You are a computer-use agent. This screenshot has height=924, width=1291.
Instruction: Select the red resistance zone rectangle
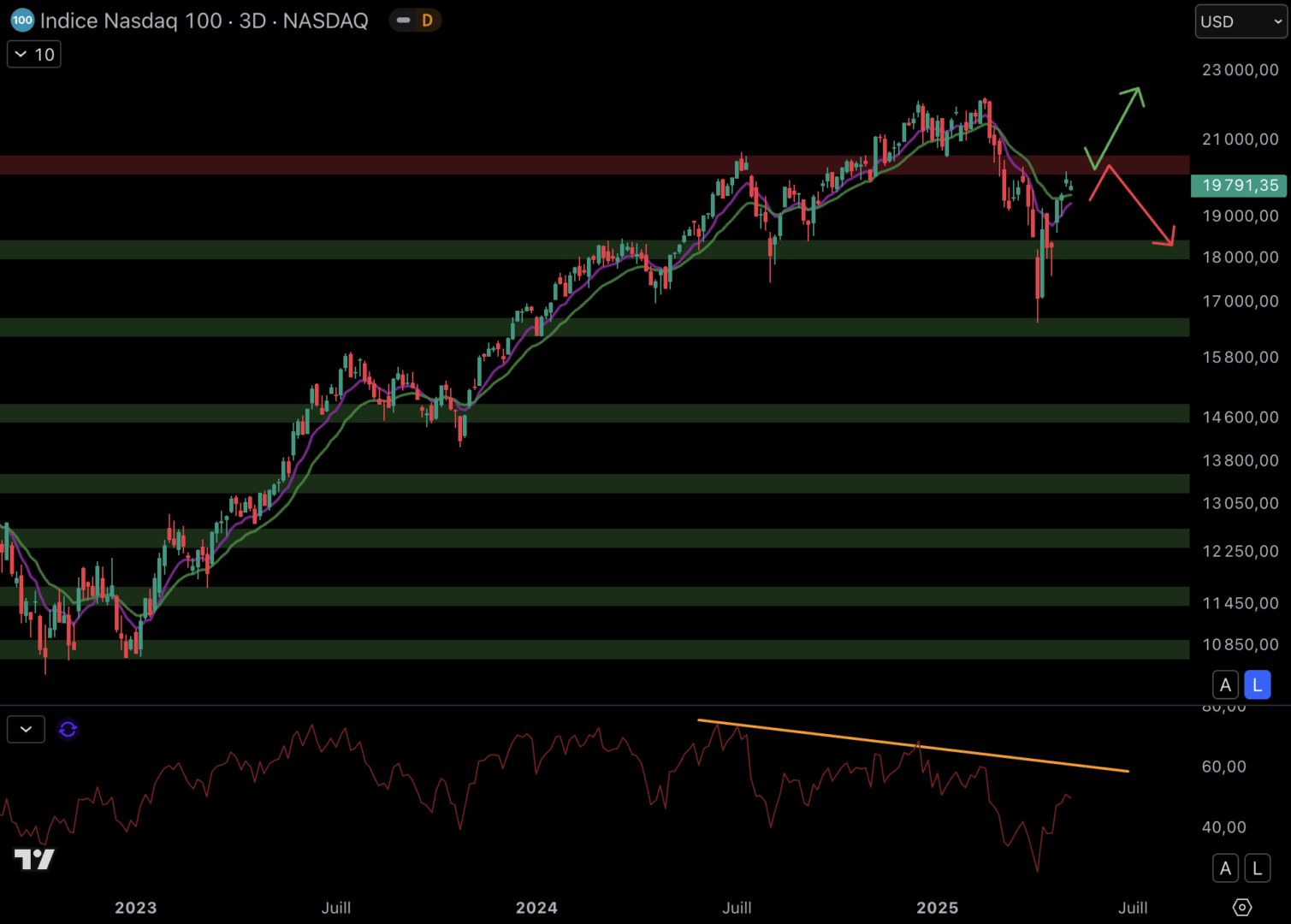tap(595, 165)
